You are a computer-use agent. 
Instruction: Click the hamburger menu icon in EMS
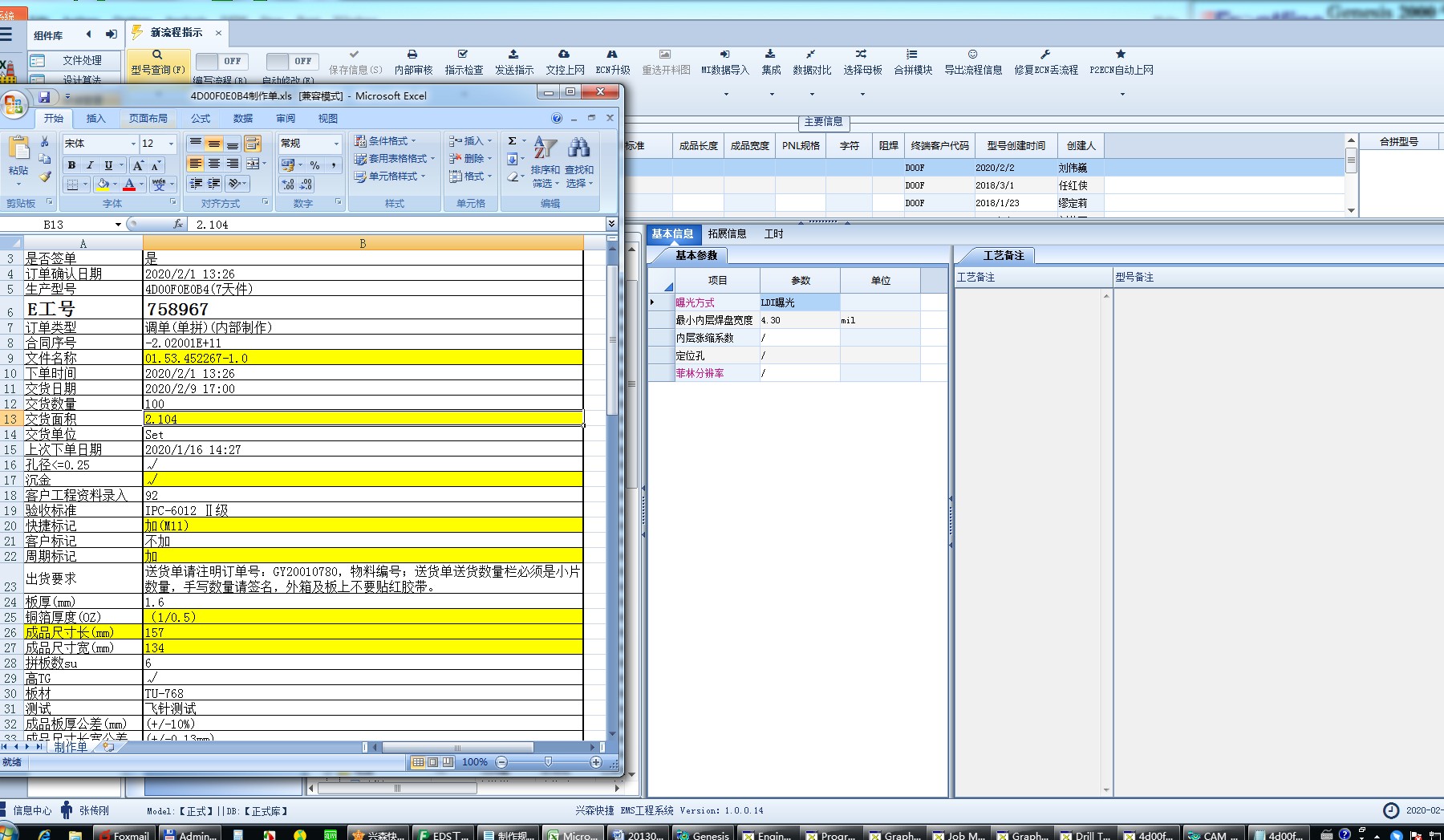(6, 34)
